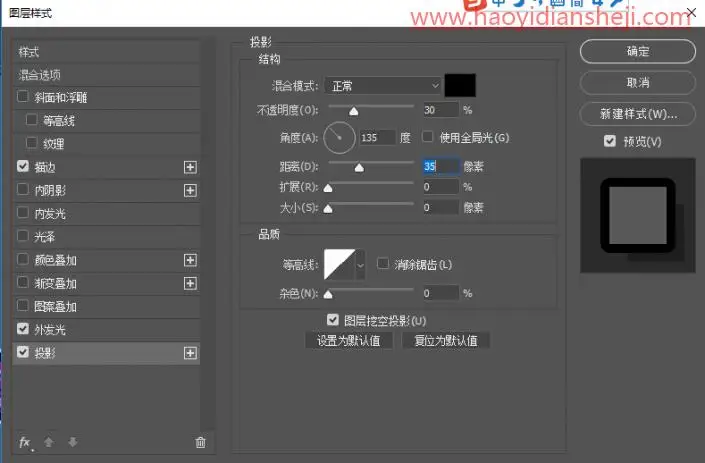This screenshot has width=705, height=463.
Task: Click the 取消 button
Action: (x=638, y=83)
